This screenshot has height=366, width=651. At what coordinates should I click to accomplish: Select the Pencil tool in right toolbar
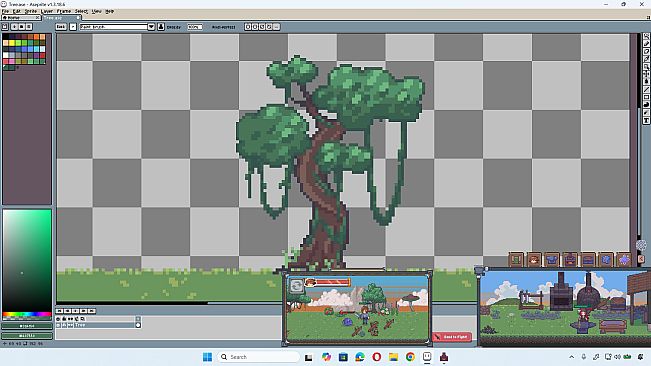646,44
